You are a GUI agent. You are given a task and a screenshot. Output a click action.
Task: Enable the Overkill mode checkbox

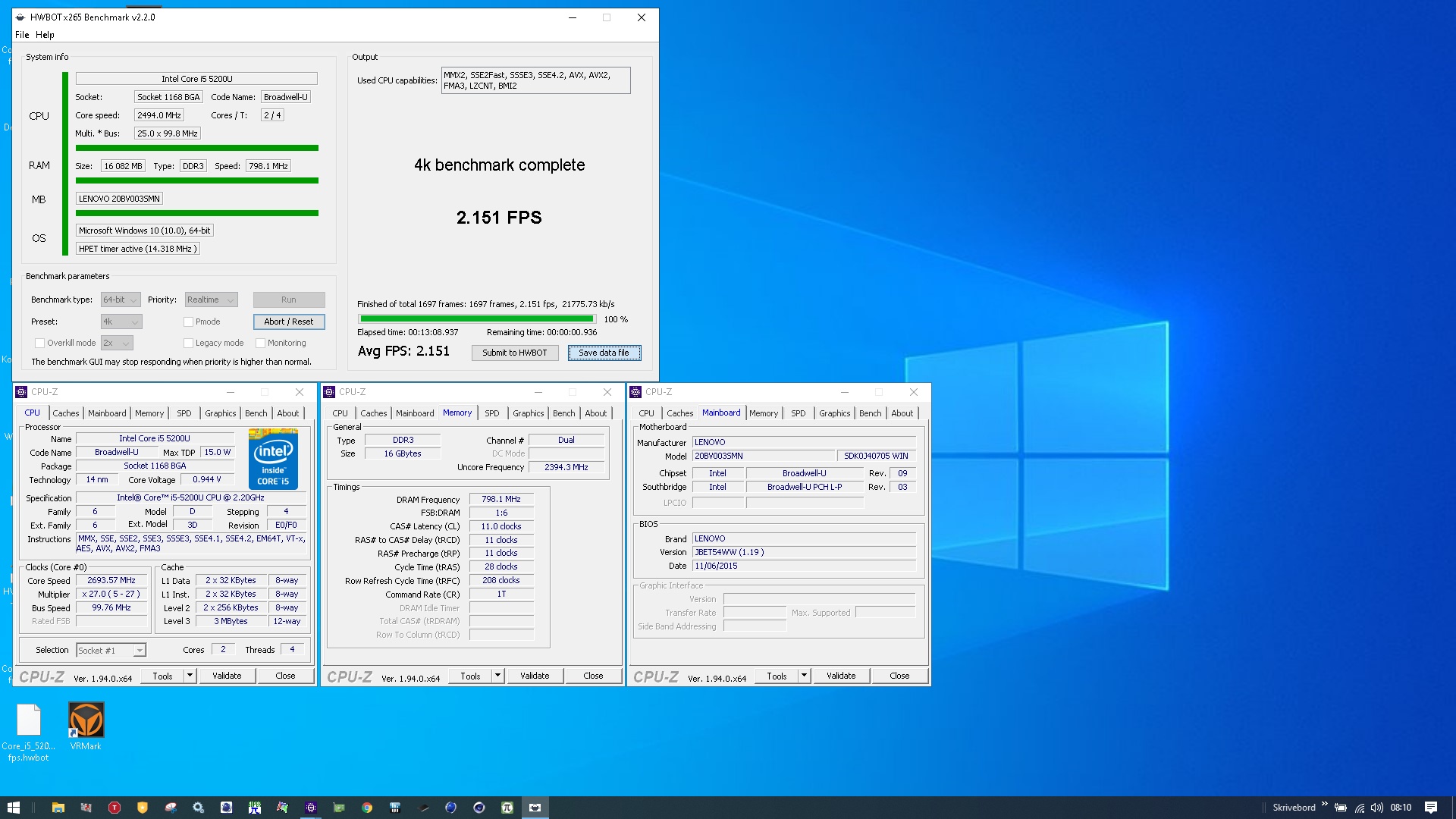39,343
